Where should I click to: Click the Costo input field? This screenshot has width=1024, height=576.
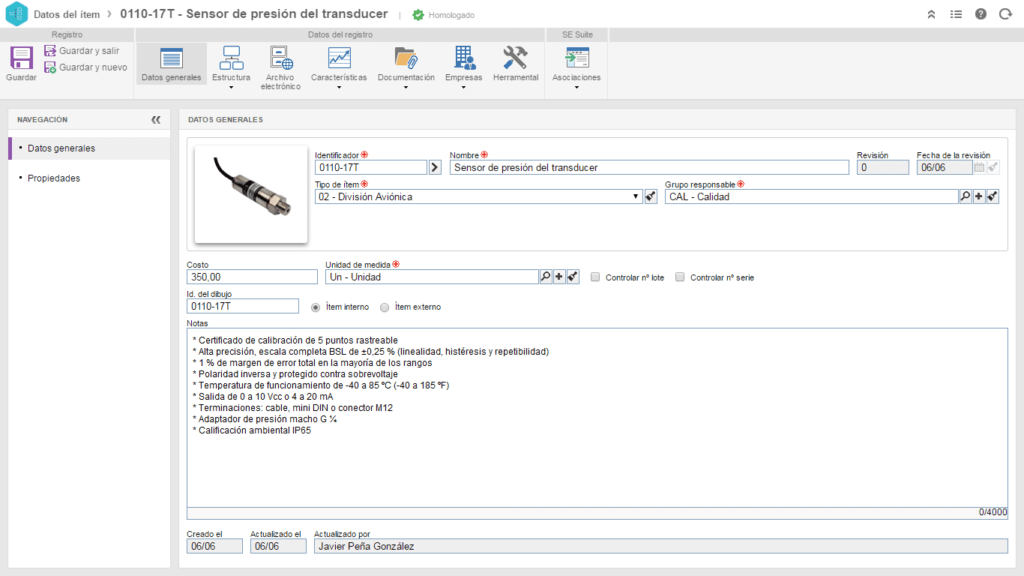coord(251,277)
